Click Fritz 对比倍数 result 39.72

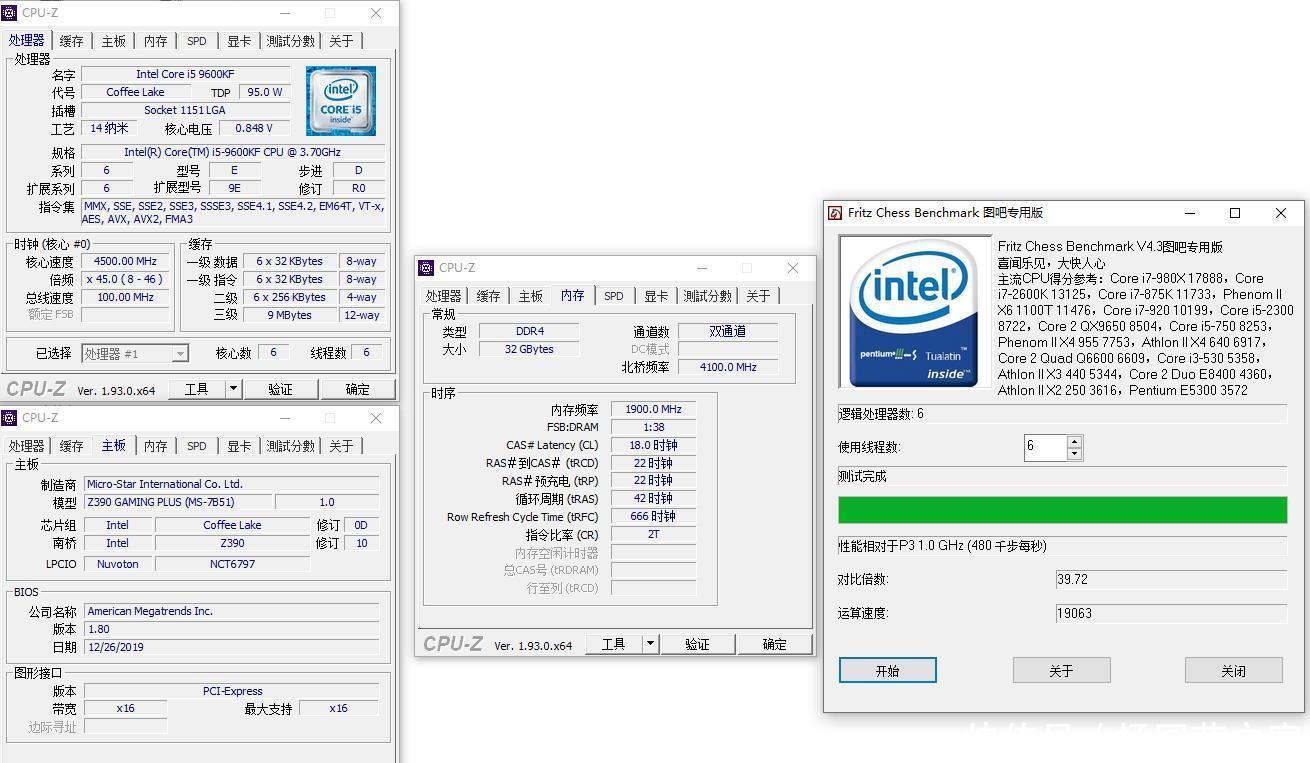(1171, 579)
